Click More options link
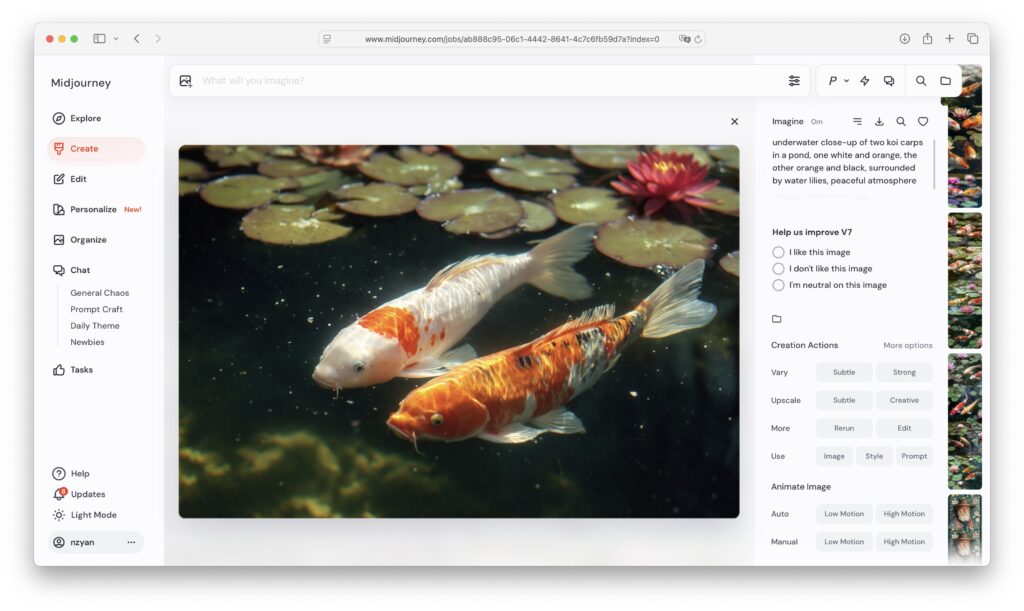 pos(908,345)
